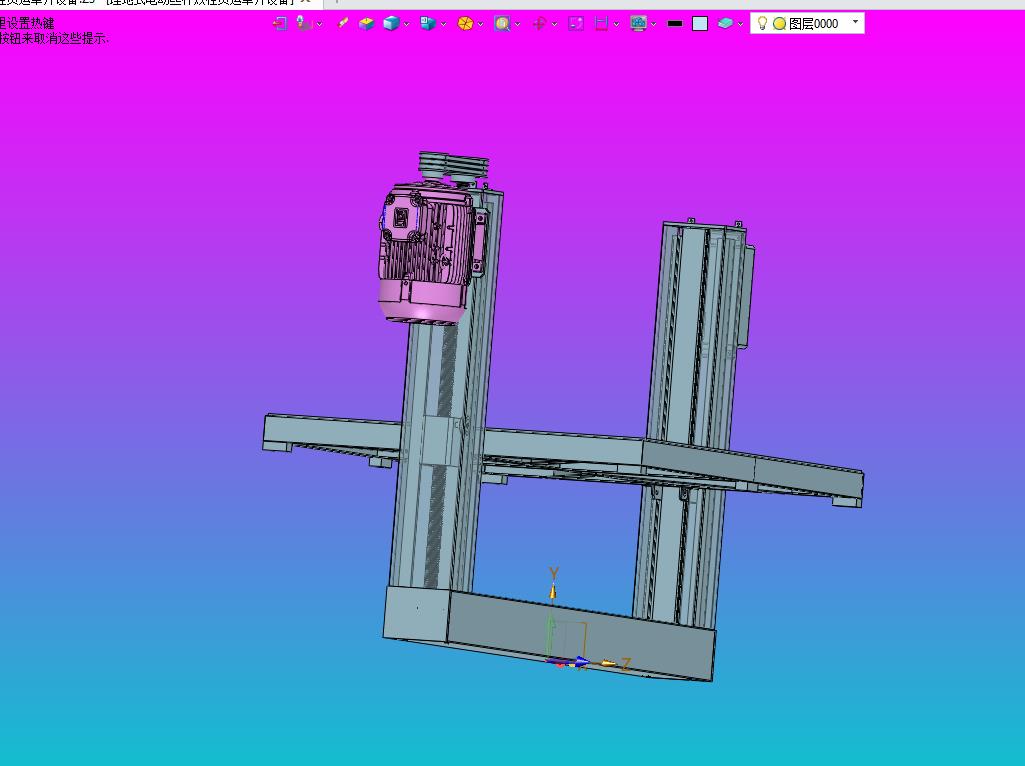Open the rotate axes dropdown arrow
The image size is (1025, 766).
click(x=555, y=24)
